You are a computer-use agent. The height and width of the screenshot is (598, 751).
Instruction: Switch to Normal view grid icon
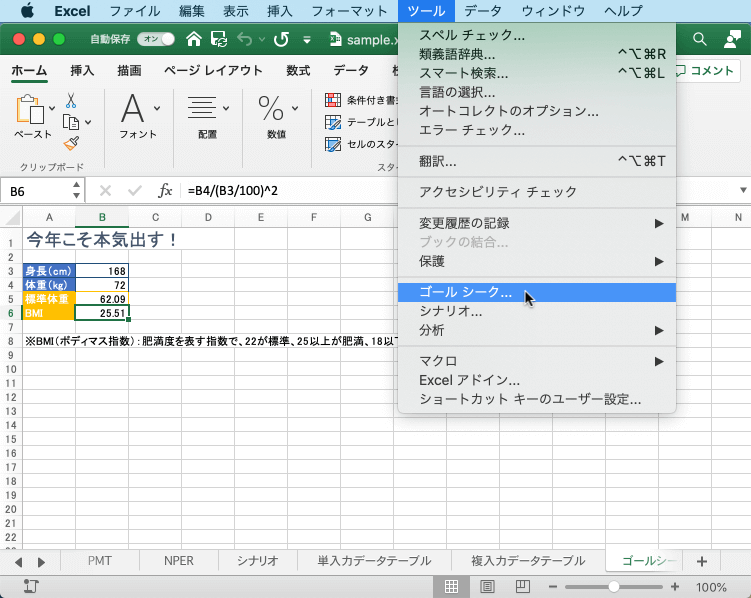point(451,587)
